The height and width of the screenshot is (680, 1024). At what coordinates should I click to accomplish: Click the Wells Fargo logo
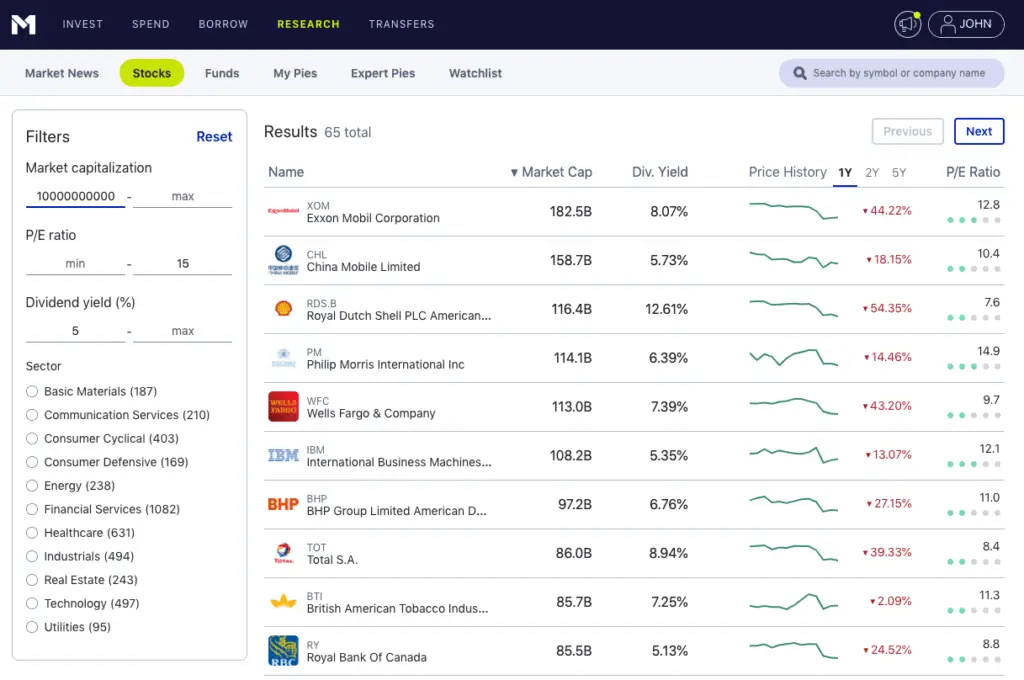point(283,406)
